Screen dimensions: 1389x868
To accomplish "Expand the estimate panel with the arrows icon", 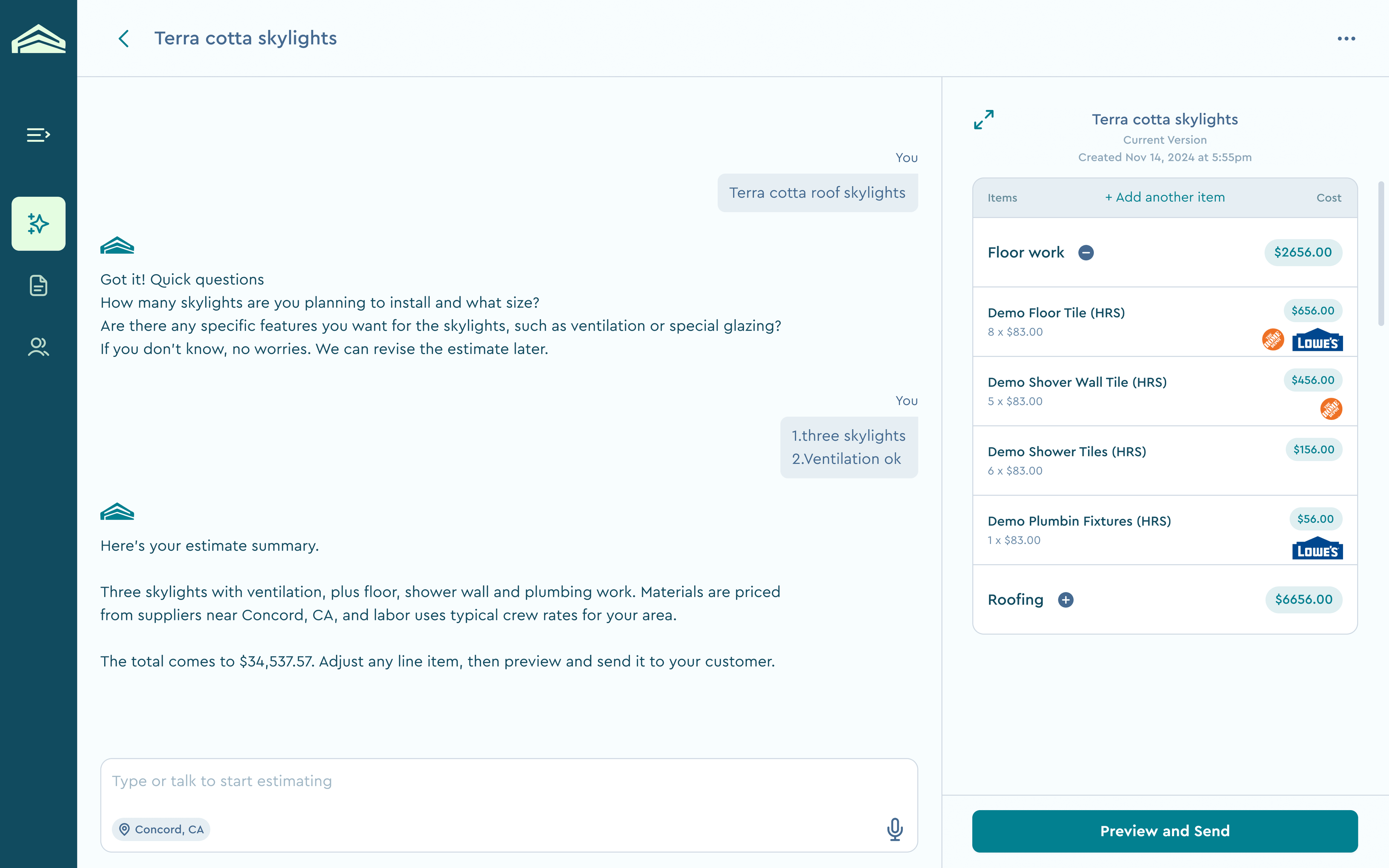I will (984, 119).
